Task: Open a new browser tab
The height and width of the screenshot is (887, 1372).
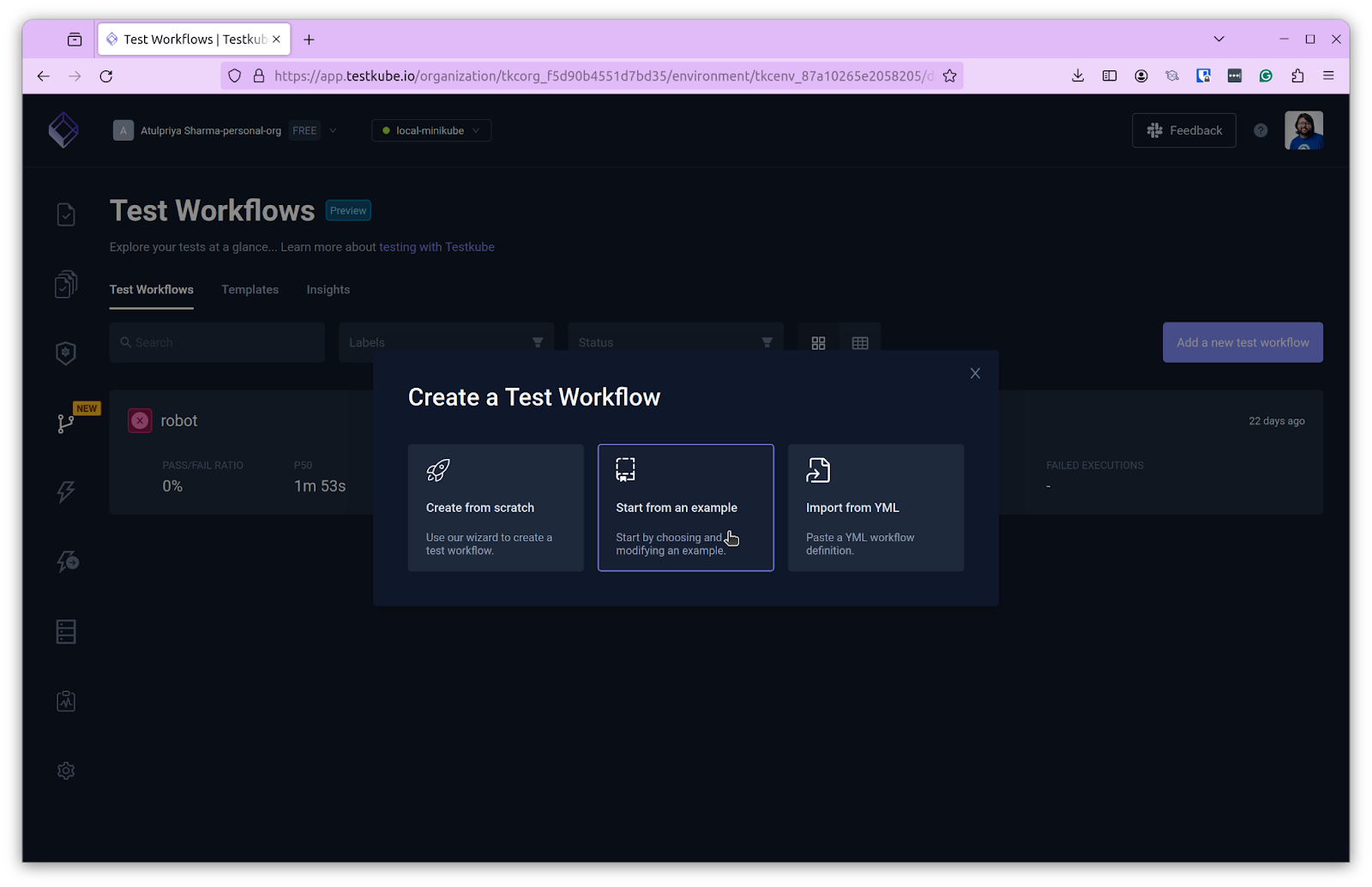Action: 309,39
